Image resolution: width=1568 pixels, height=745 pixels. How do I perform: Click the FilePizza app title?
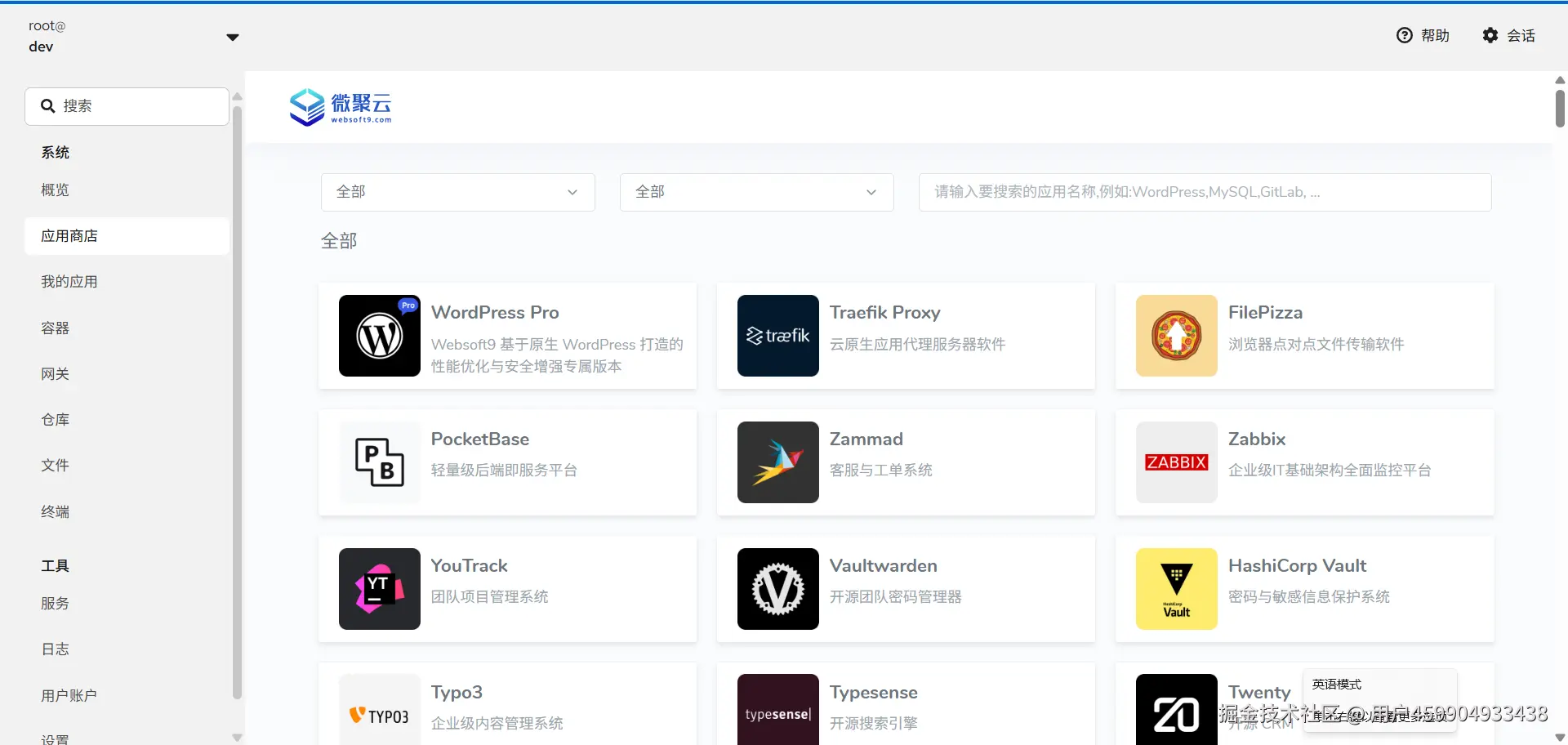point(1265,312)
